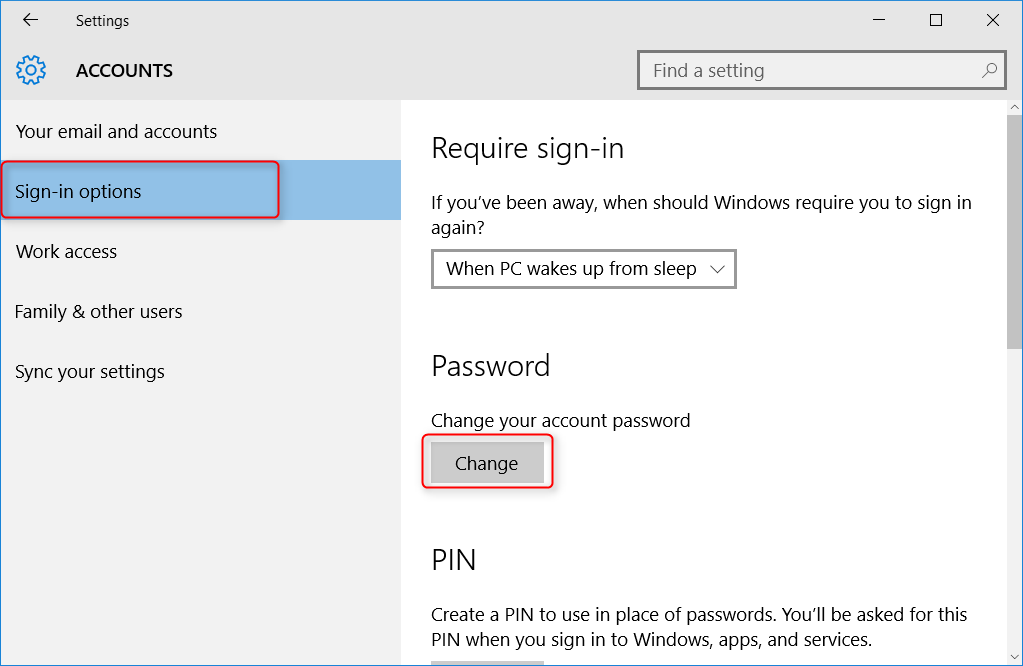
Task: Open 'Family & other users' page
Action: 99,312
